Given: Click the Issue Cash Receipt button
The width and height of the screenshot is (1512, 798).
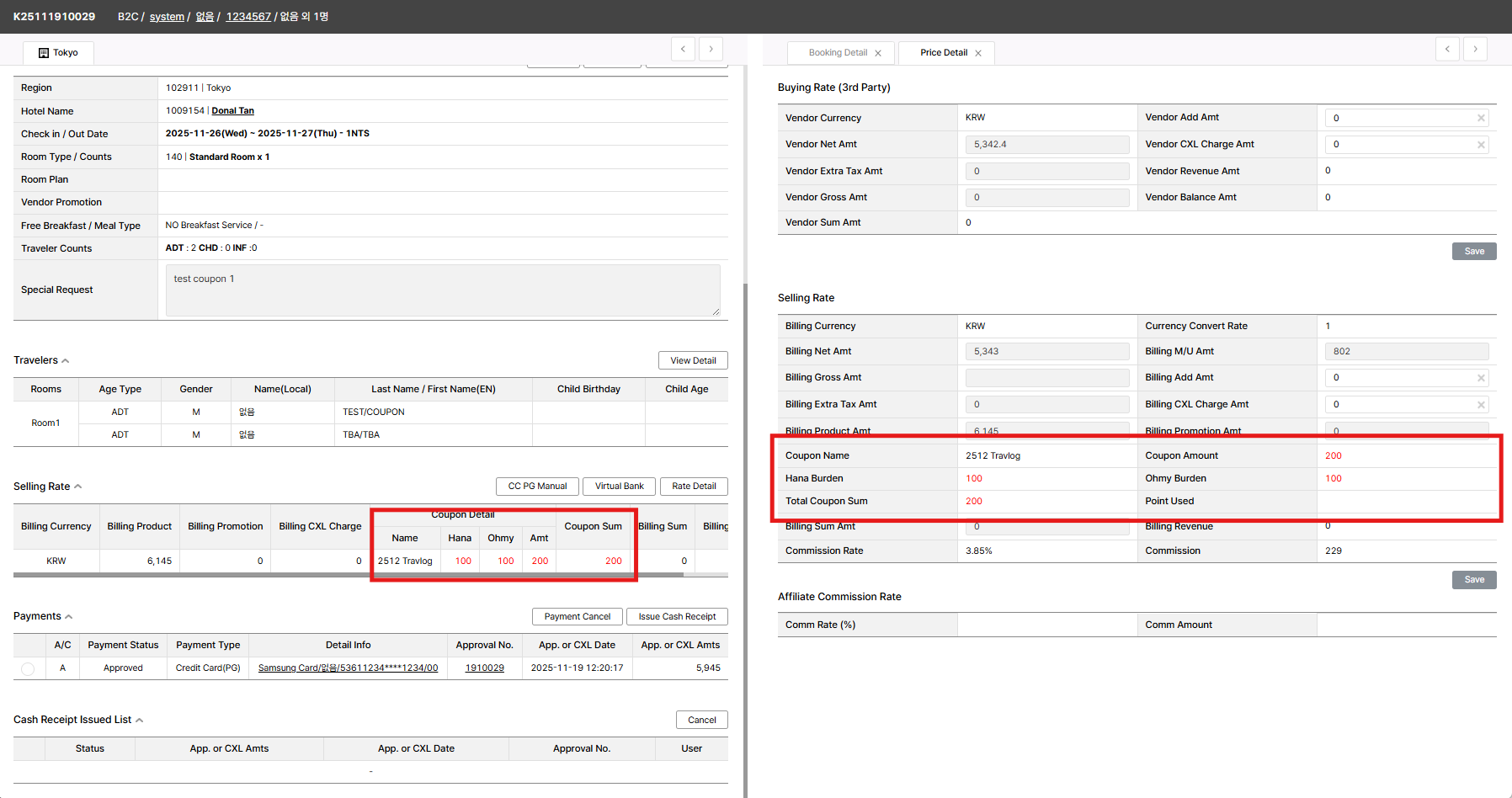Looking at the screenshot, I should (677, 617).
